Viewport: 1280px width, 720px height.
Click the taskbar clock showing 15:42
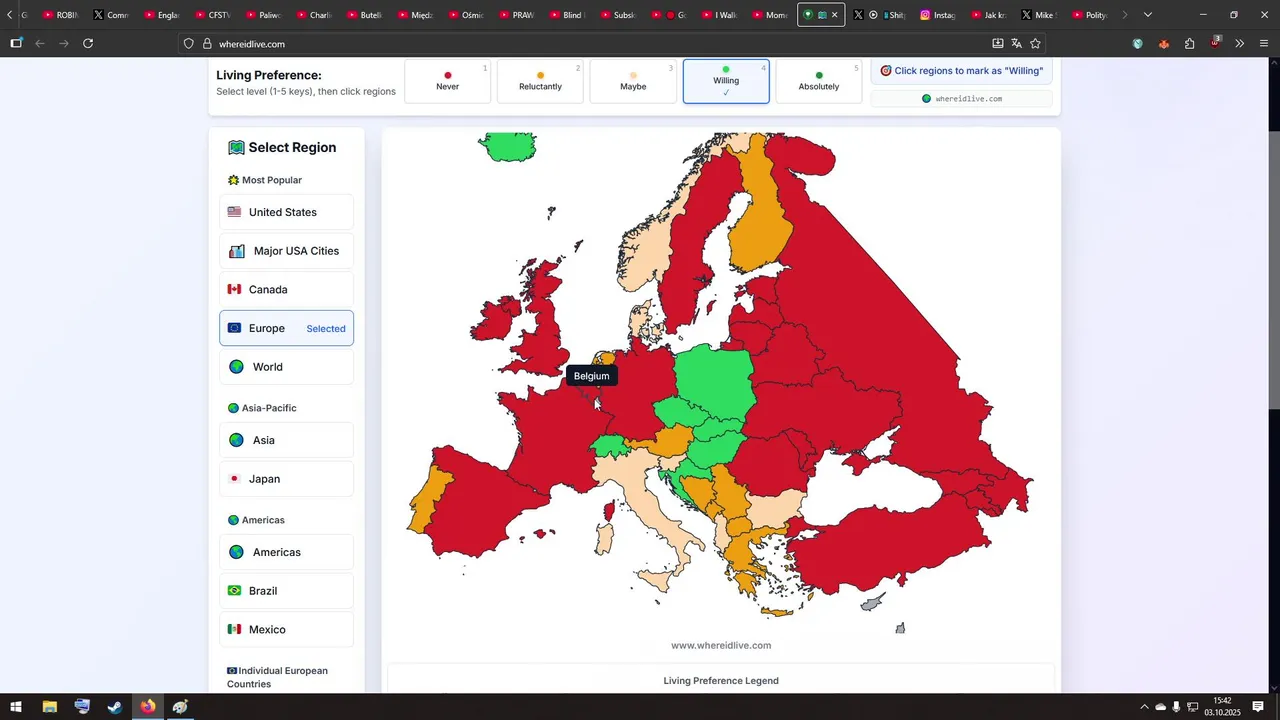[x=1222, y=707]
